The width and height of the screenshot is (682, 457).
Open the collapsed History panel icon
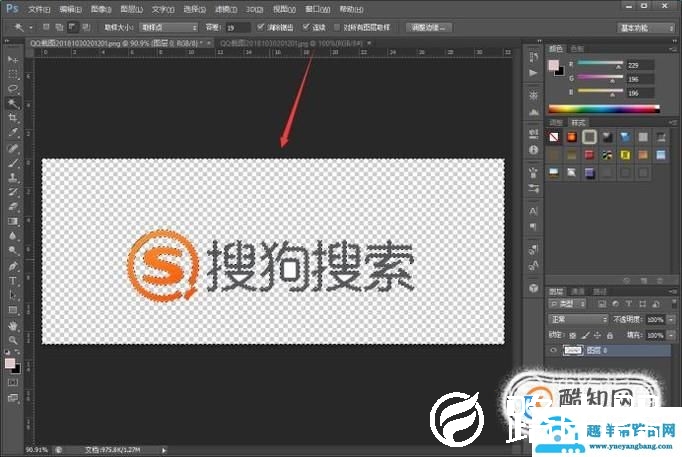(x=534, y=57)
